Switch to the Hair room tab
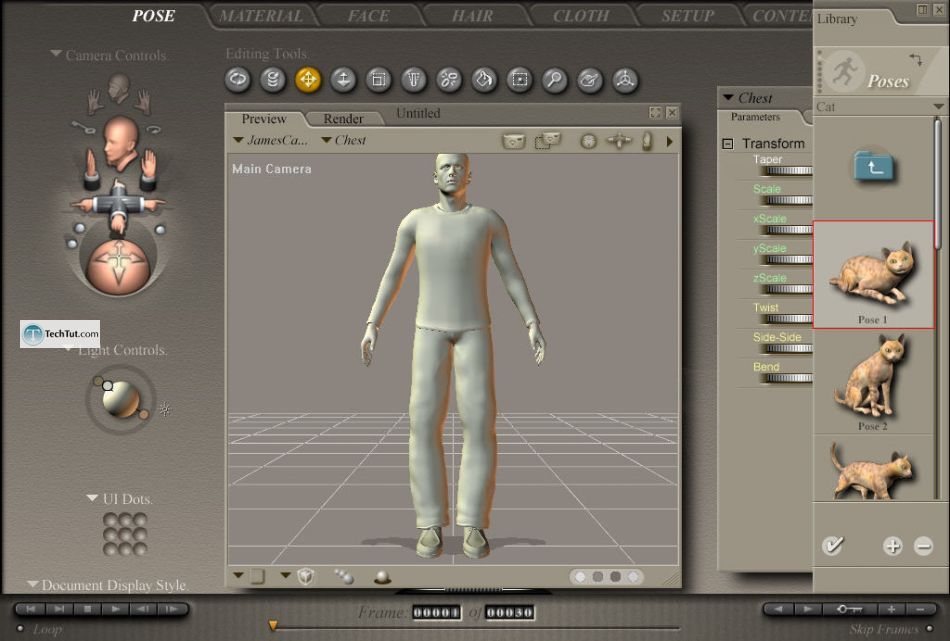Image resolution: width=950 pixels, height=641 pixels. pyautogui.click(x=473, y=16)
